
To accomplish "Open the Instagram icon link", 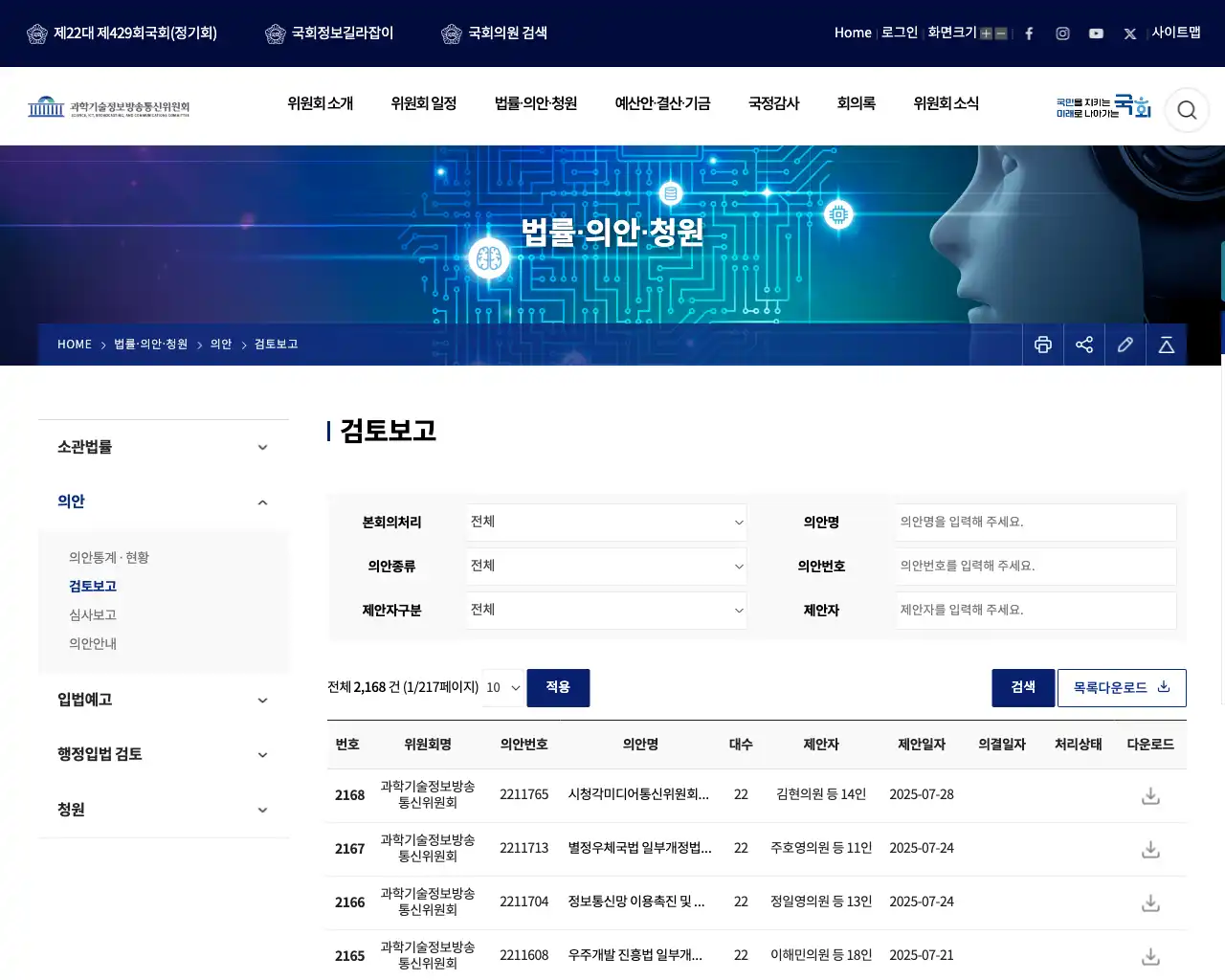I will point(1062,33).
